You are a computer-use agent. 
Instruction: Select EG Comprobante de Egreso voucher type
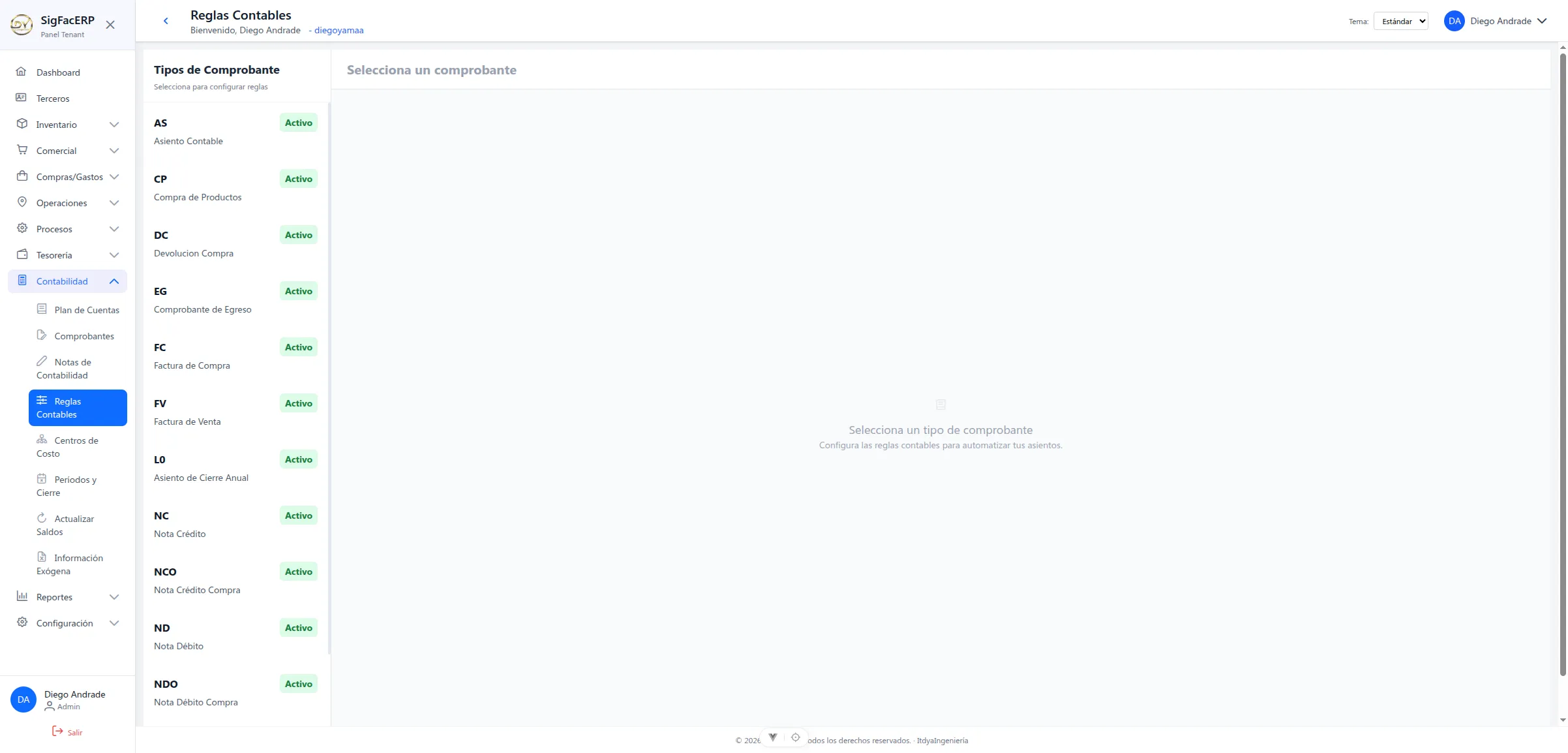[235, 300]
